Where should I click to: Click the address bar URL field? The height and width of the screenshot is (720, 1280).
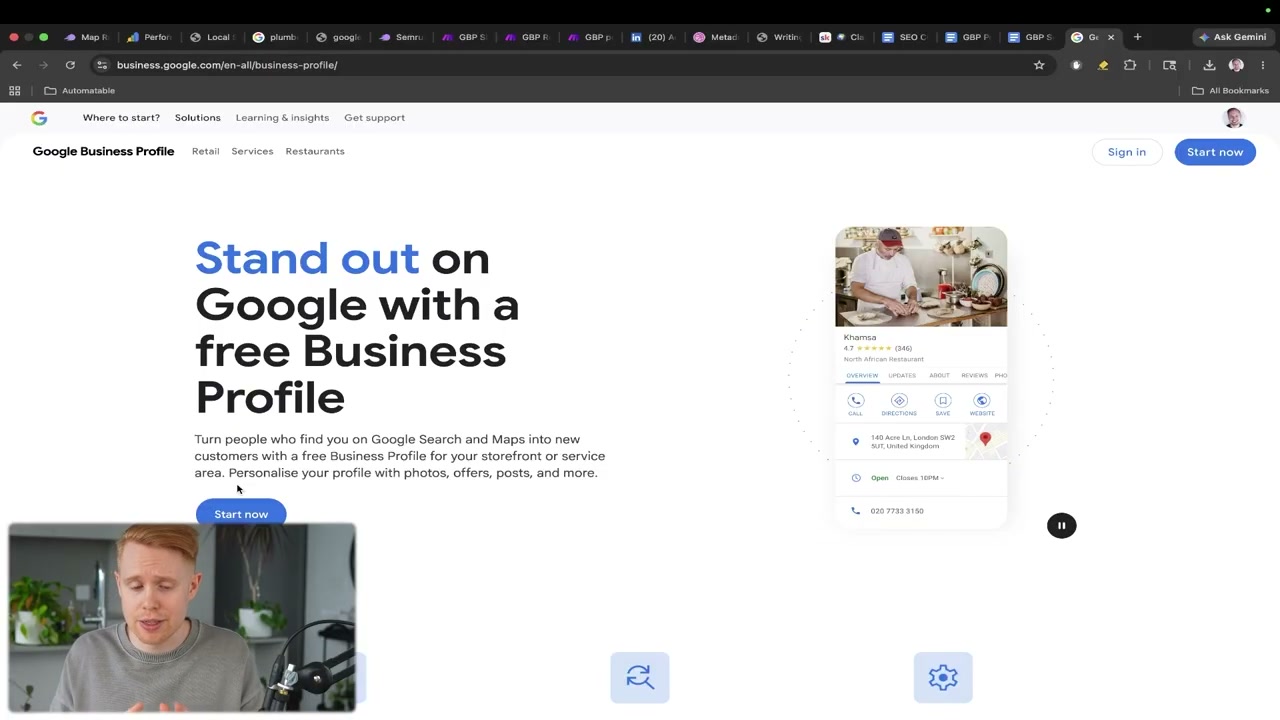point(570,65)
